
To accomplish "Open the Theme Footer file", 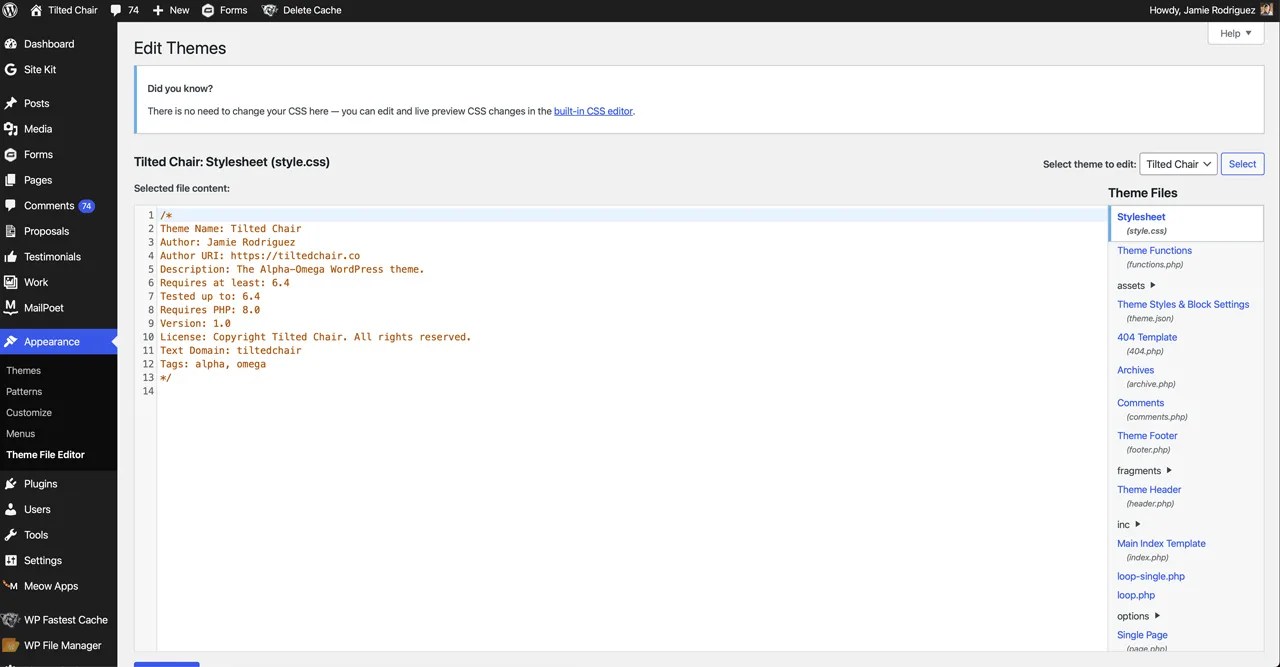I will click(1147, 436).
